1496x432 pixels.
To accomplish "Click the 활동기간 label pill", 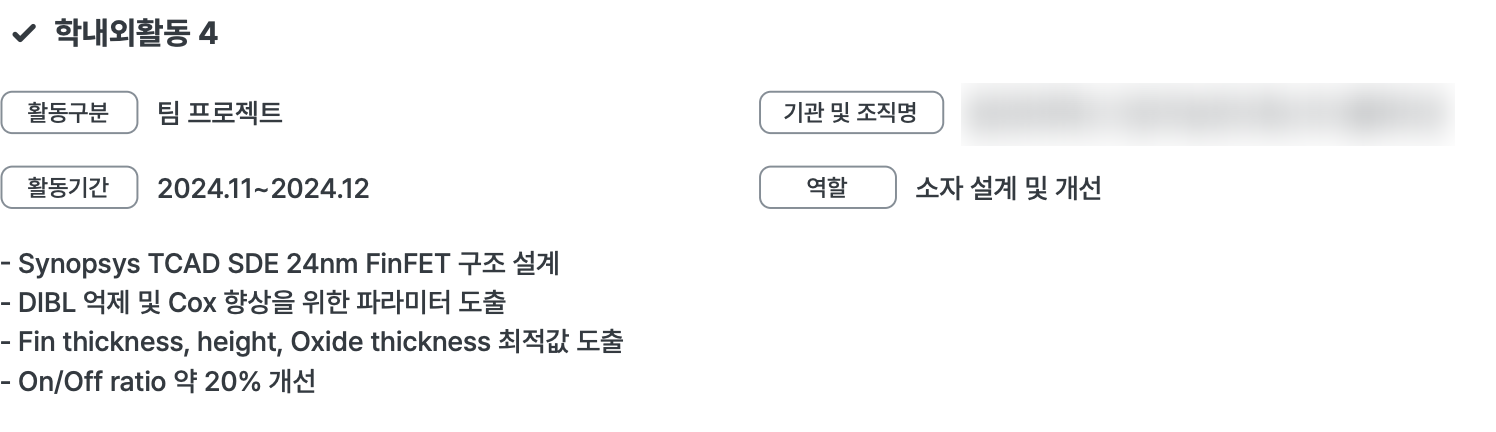I will tap(69, 188).
